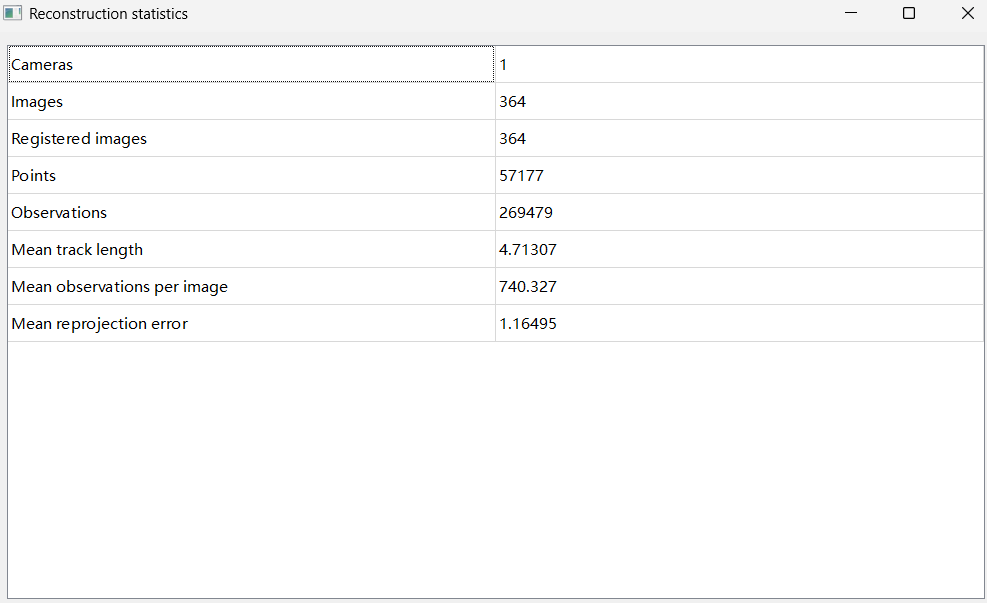The height and width of the screenshot is (603, 987).
Task: Click observations per image value 740.327
Action: tap(528, 287)
